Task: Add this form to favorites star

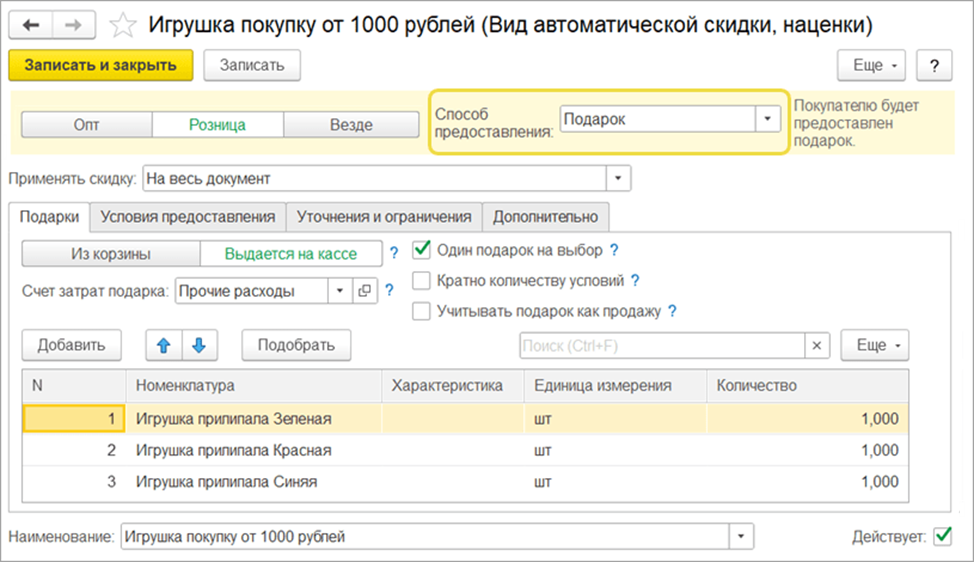Action: pyautogui.click(x=122, y=24)
